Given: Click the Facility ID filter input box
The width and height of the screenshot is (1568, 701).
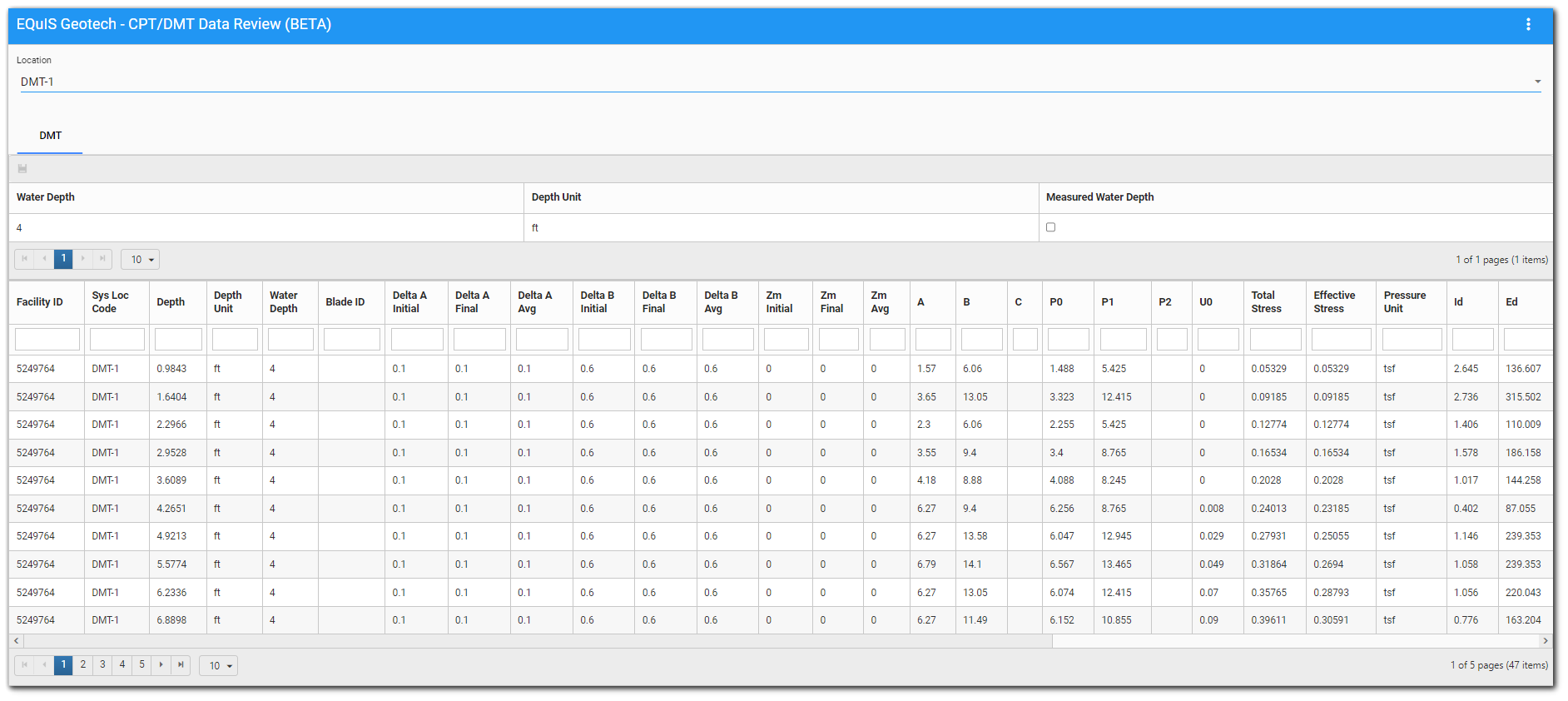Looking at the screenshot, I should [47, 340].
